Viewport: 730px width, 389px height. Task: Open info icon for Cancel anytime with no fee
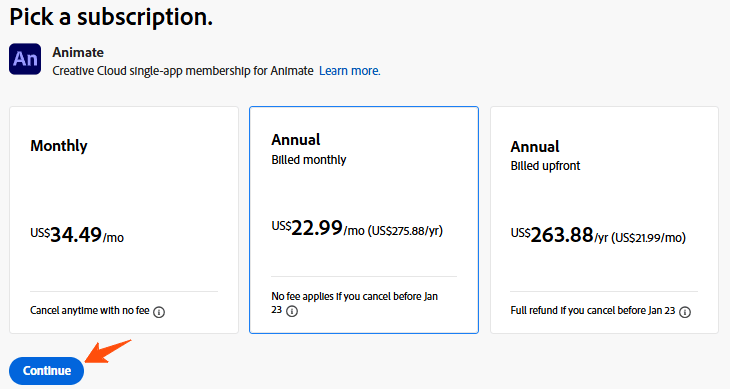(x=159, y=312)
